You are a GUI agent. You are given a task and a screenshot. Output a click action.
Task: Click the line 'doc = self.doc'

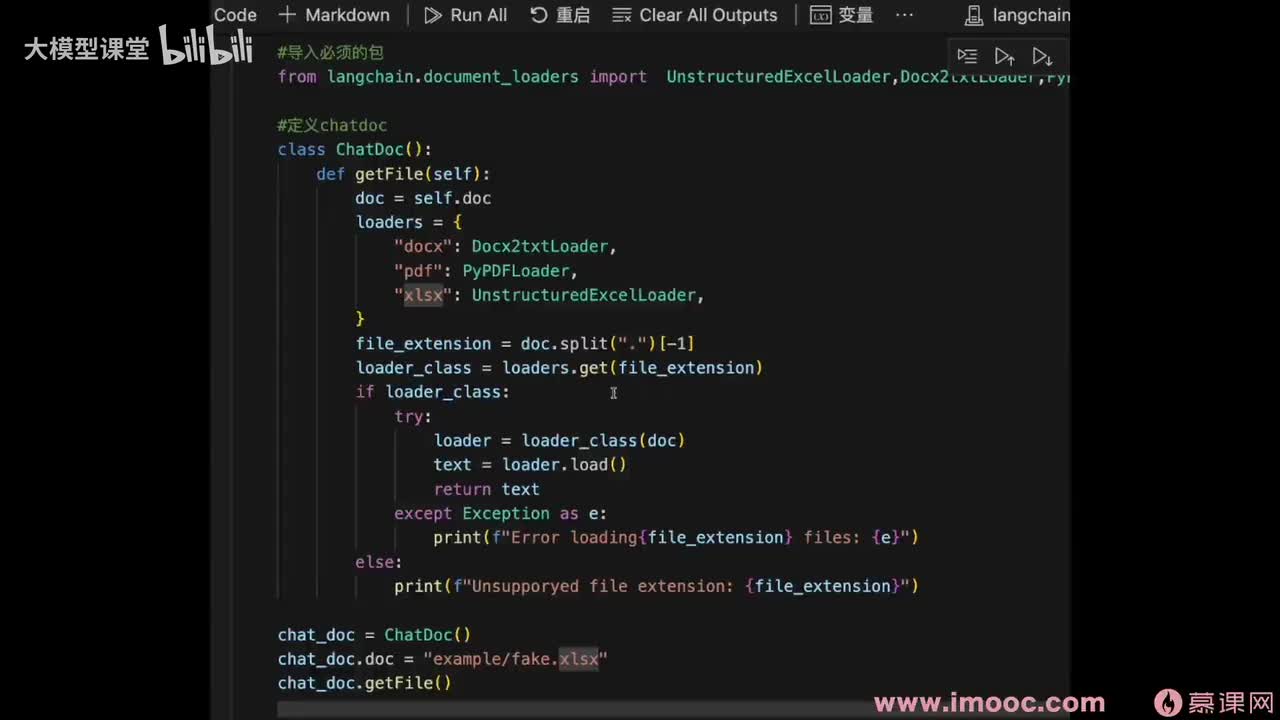point(423,198)
